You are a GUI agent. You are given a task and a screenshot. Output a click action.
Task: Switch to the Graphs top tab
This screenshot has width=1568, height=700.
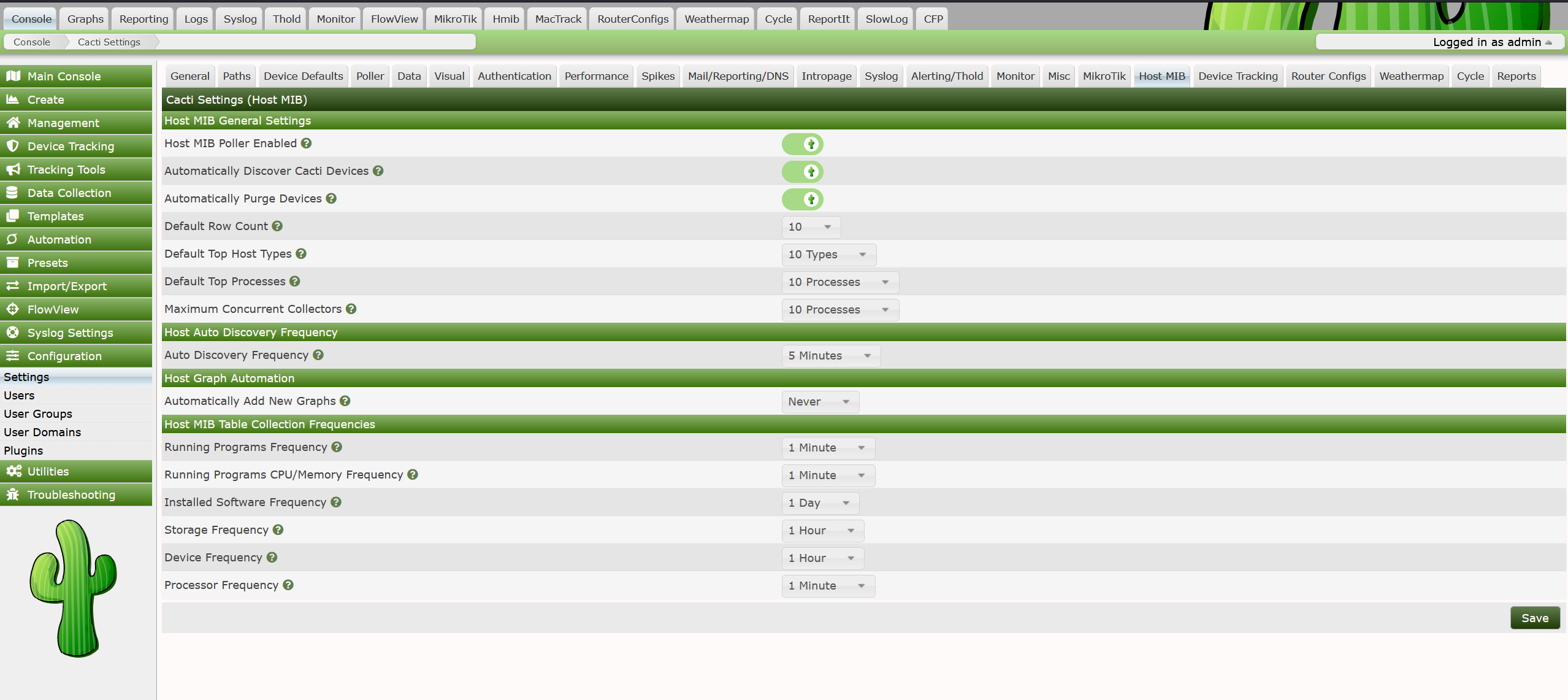(85, 19)
